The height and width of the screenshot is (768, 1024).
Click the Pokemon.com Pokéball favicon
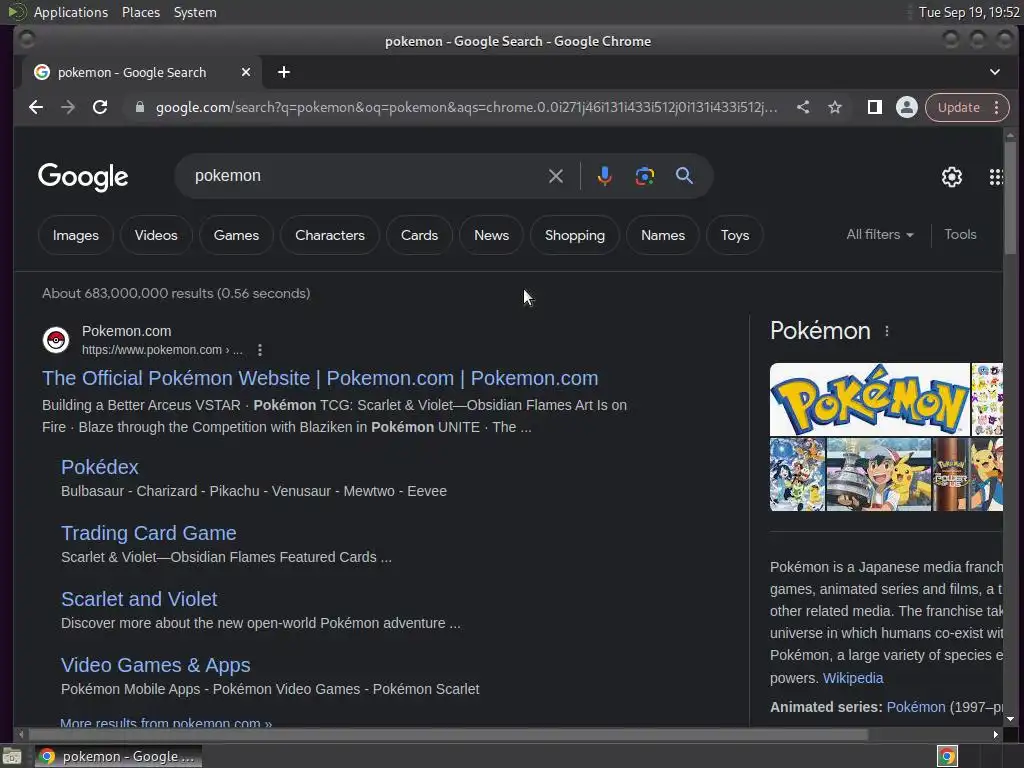(56, 340)
